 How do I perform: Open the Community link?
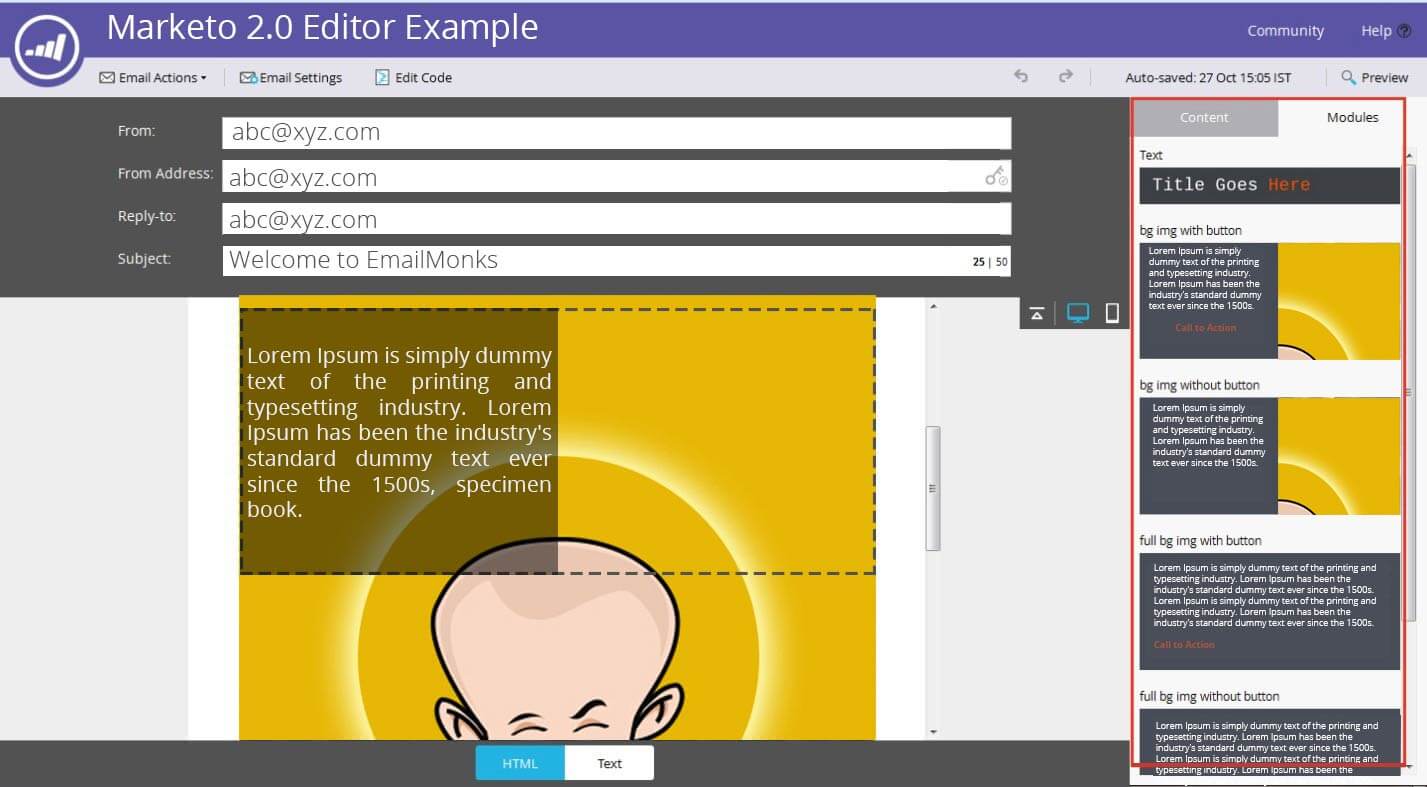1285,31
